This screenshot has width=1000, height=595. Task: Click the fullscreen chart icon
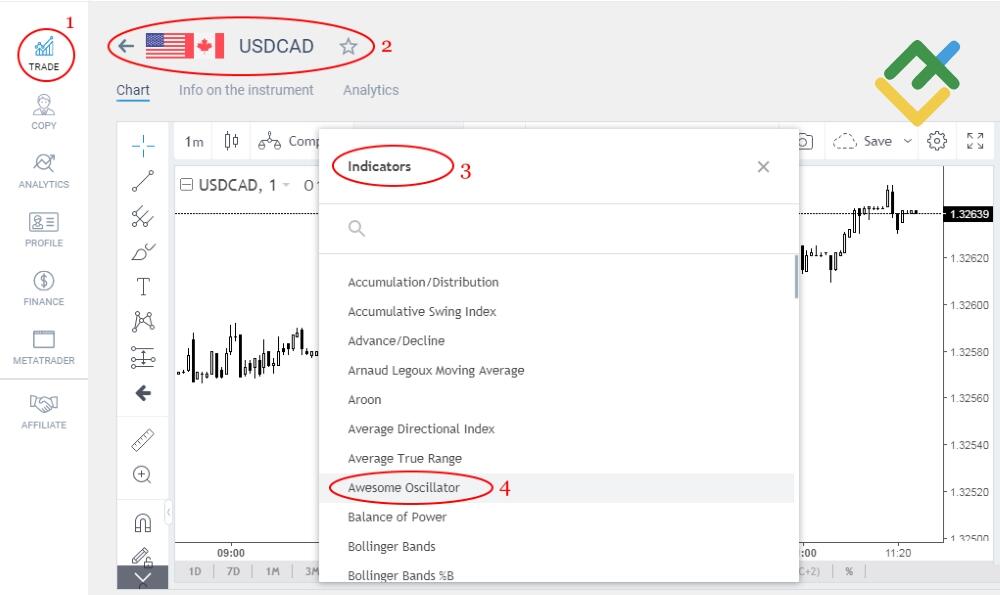point(975,141)
